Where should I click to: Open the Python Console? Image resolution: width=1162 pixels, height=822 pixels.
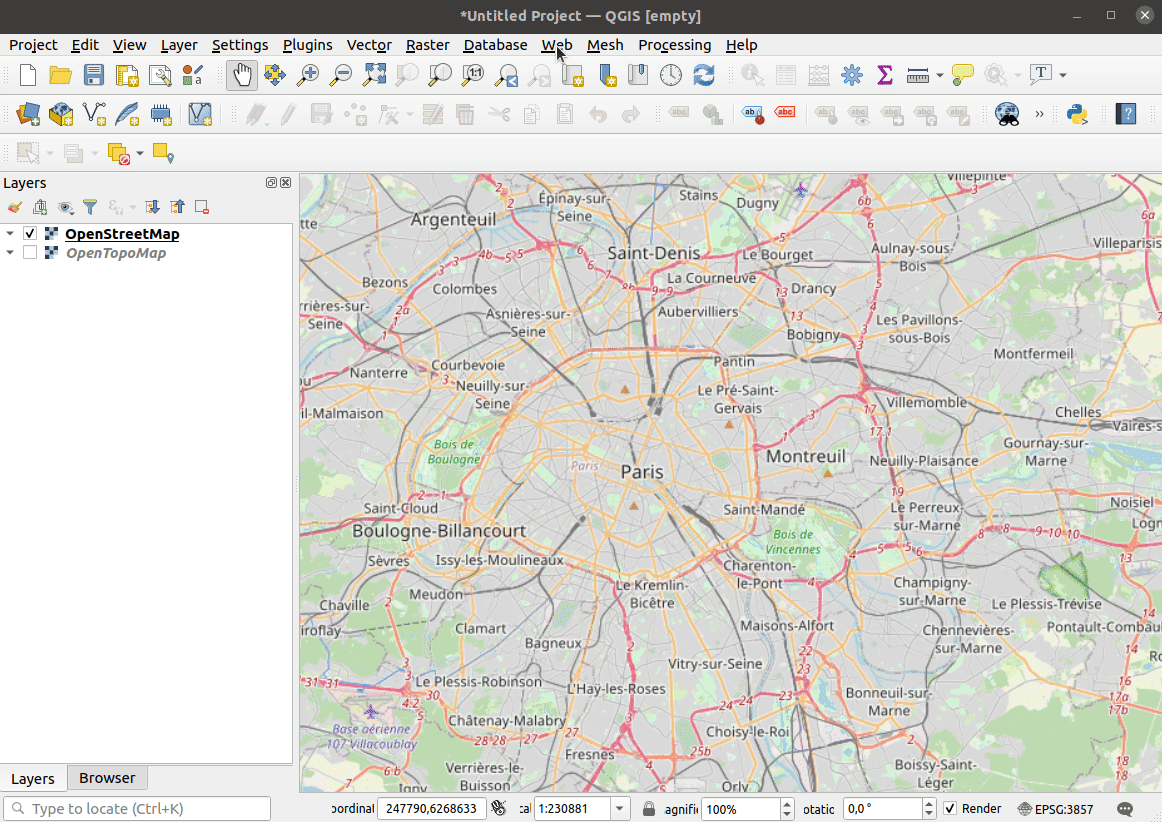click(1077, 114)
